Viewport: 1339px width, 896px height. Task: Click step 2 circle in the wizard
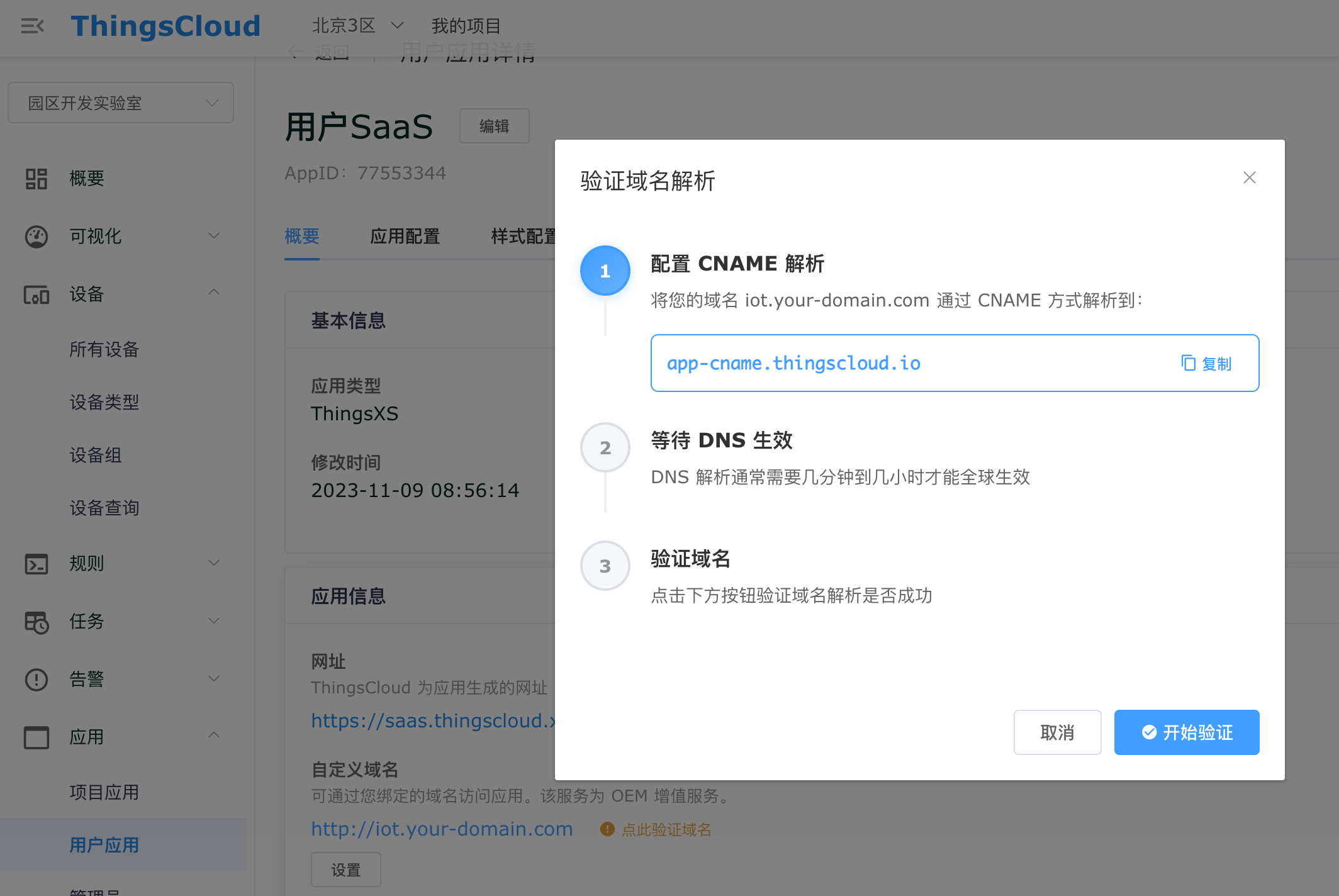coord(605,447)
